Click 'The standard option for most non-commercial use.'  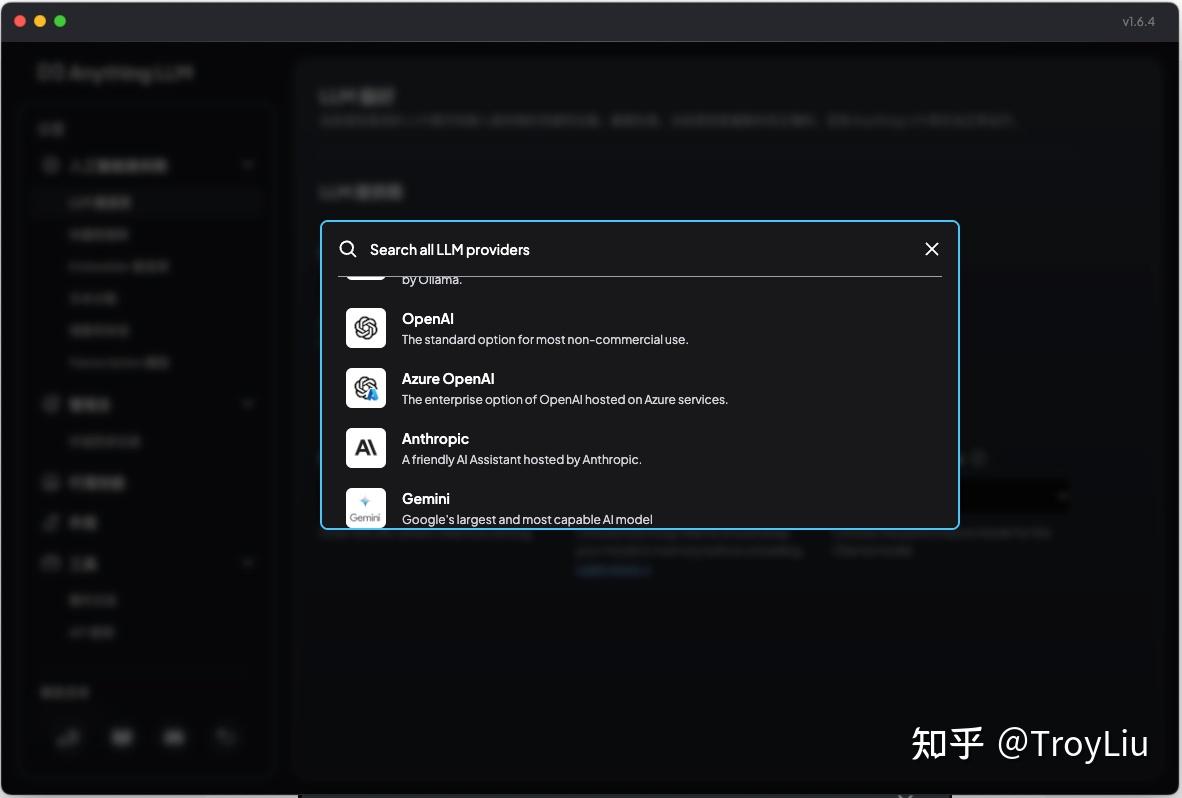(x=545, y=340)
